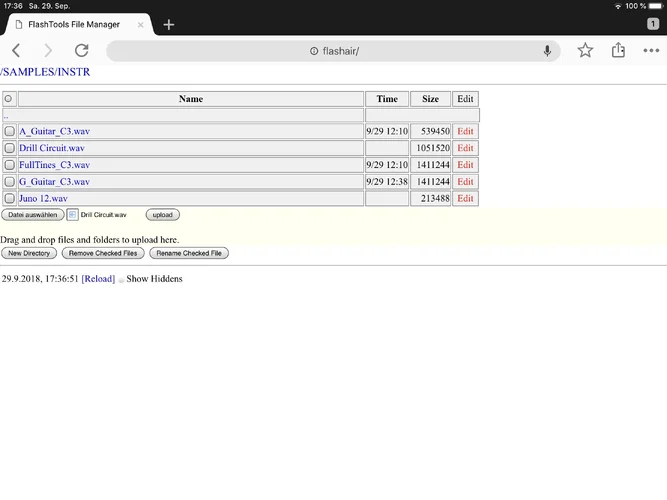Edit the A_Guitar_C3.wav entry

(x=465, y=131)
